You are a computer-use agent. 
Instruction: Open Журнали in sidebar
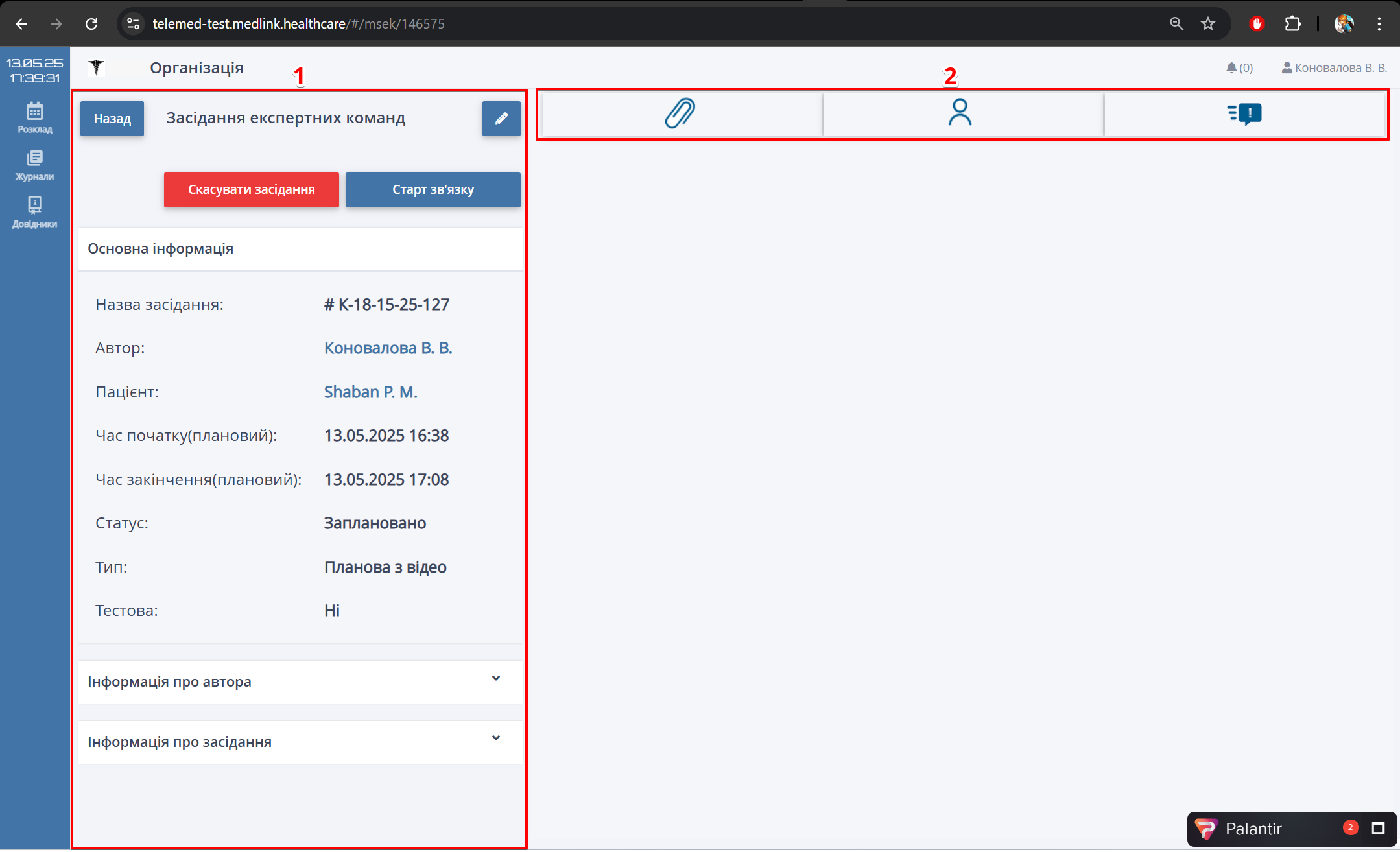35,165
